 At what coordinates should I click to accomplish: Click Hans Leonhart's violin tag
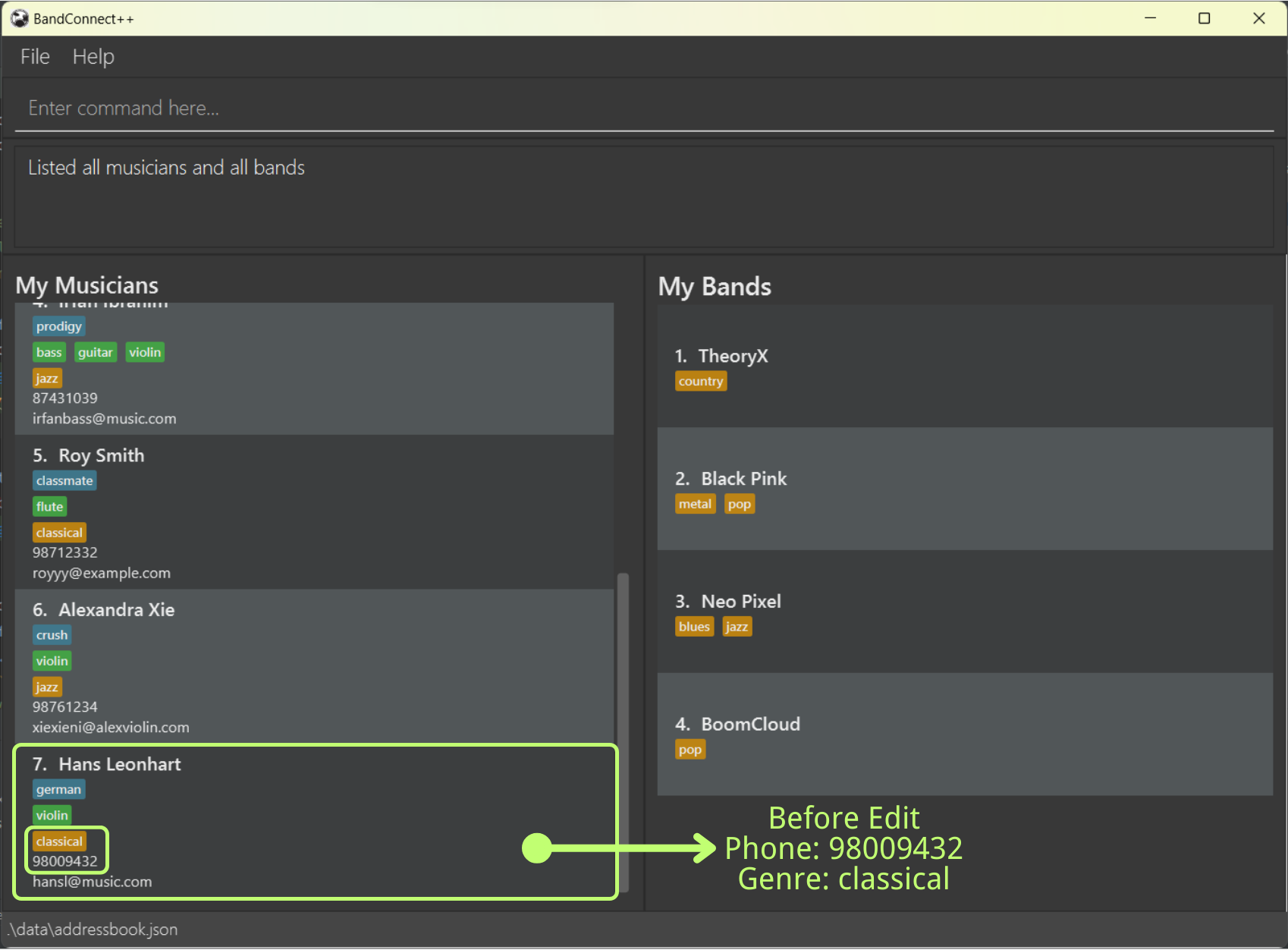point(52,815)
